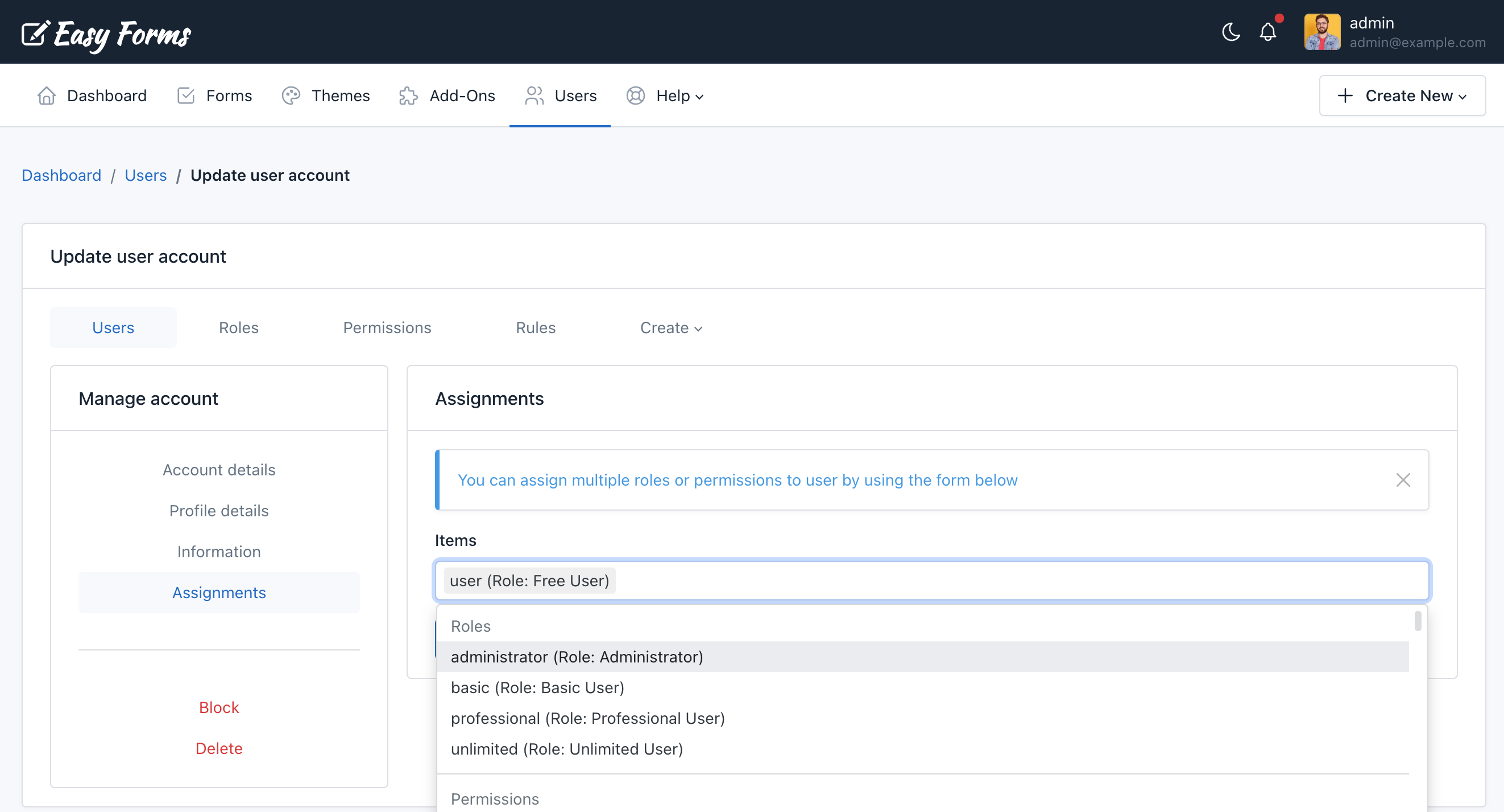Click the Block action for this account
Viewport: 1504px width, 812px height.
click(218, 707)
